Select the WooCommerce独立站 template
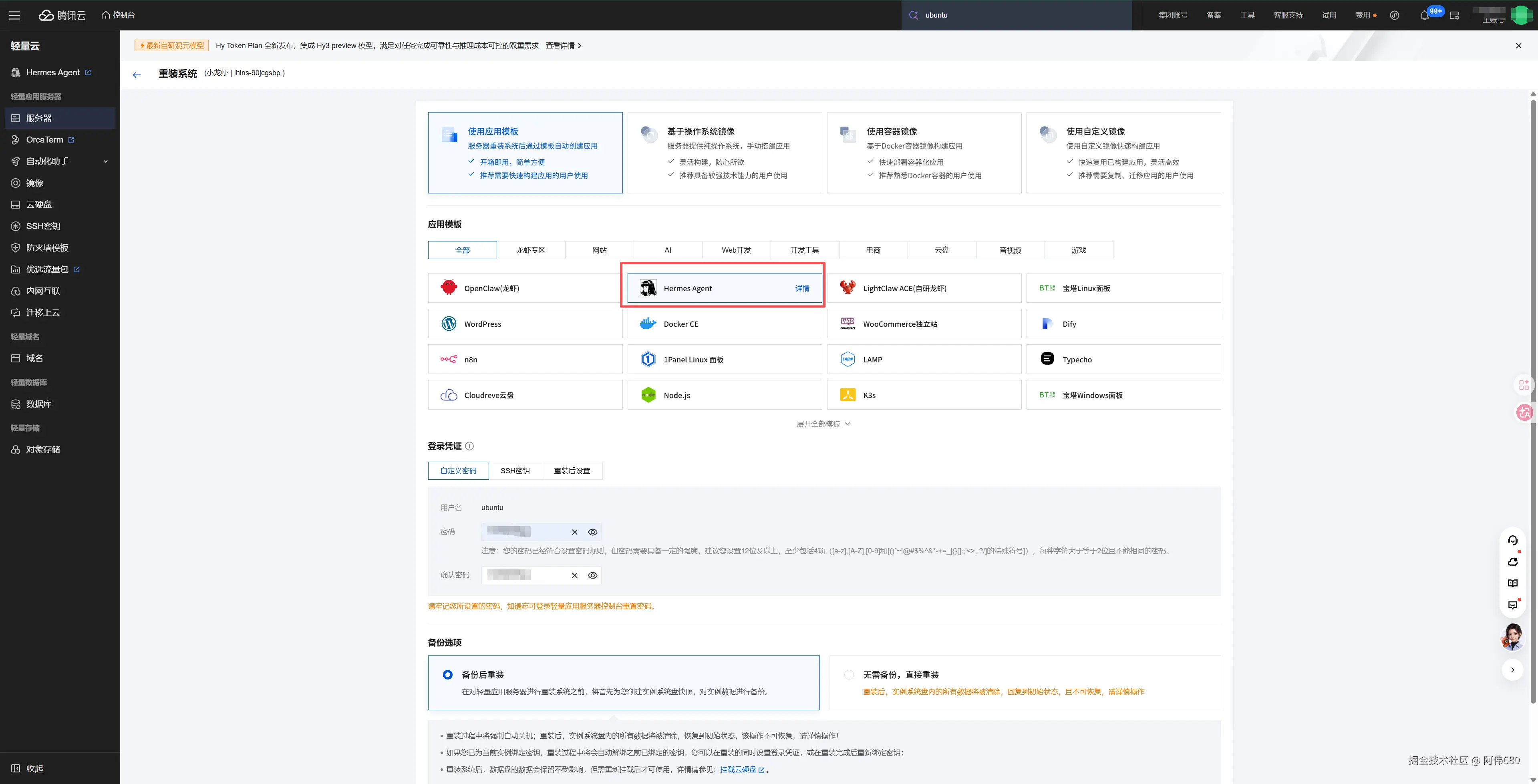Viewport: 1538px width, 784px height. click(x=924, y=324)
